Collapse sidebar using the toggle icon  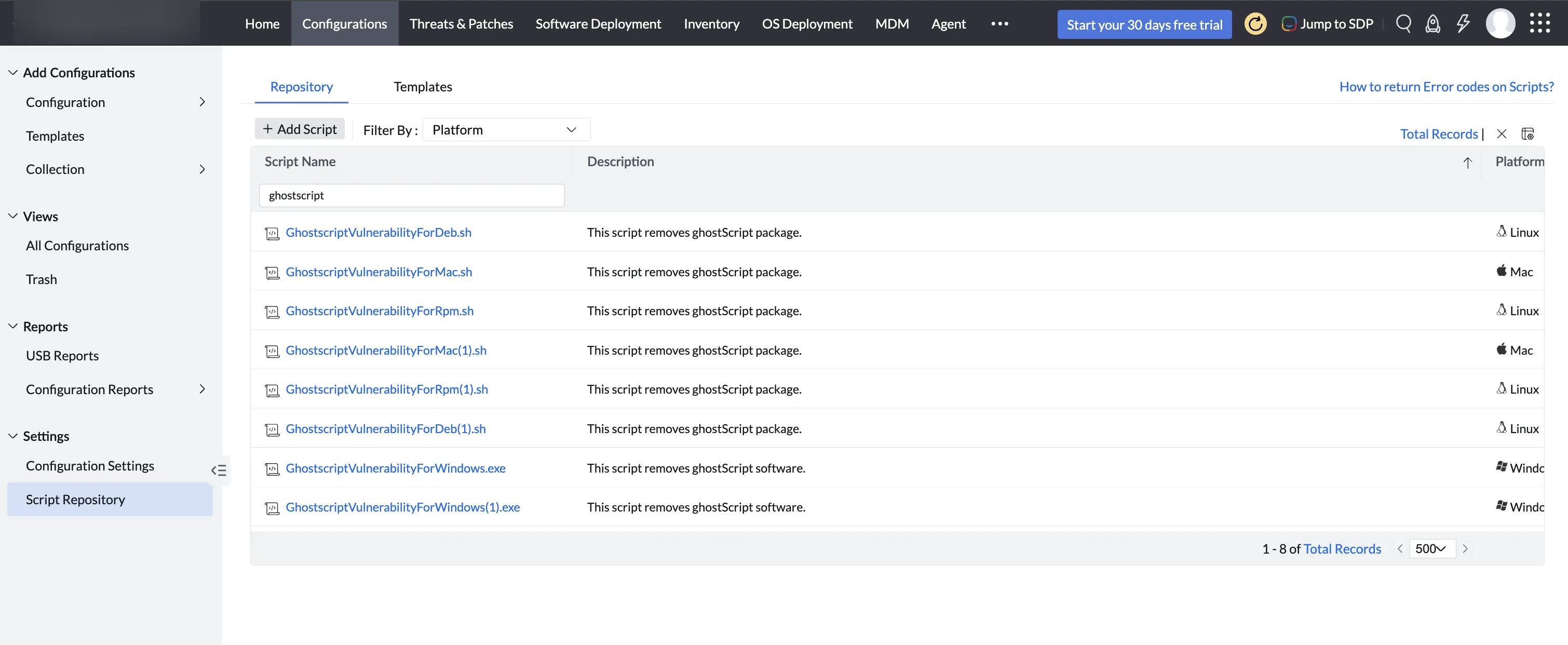pos(219,470)
